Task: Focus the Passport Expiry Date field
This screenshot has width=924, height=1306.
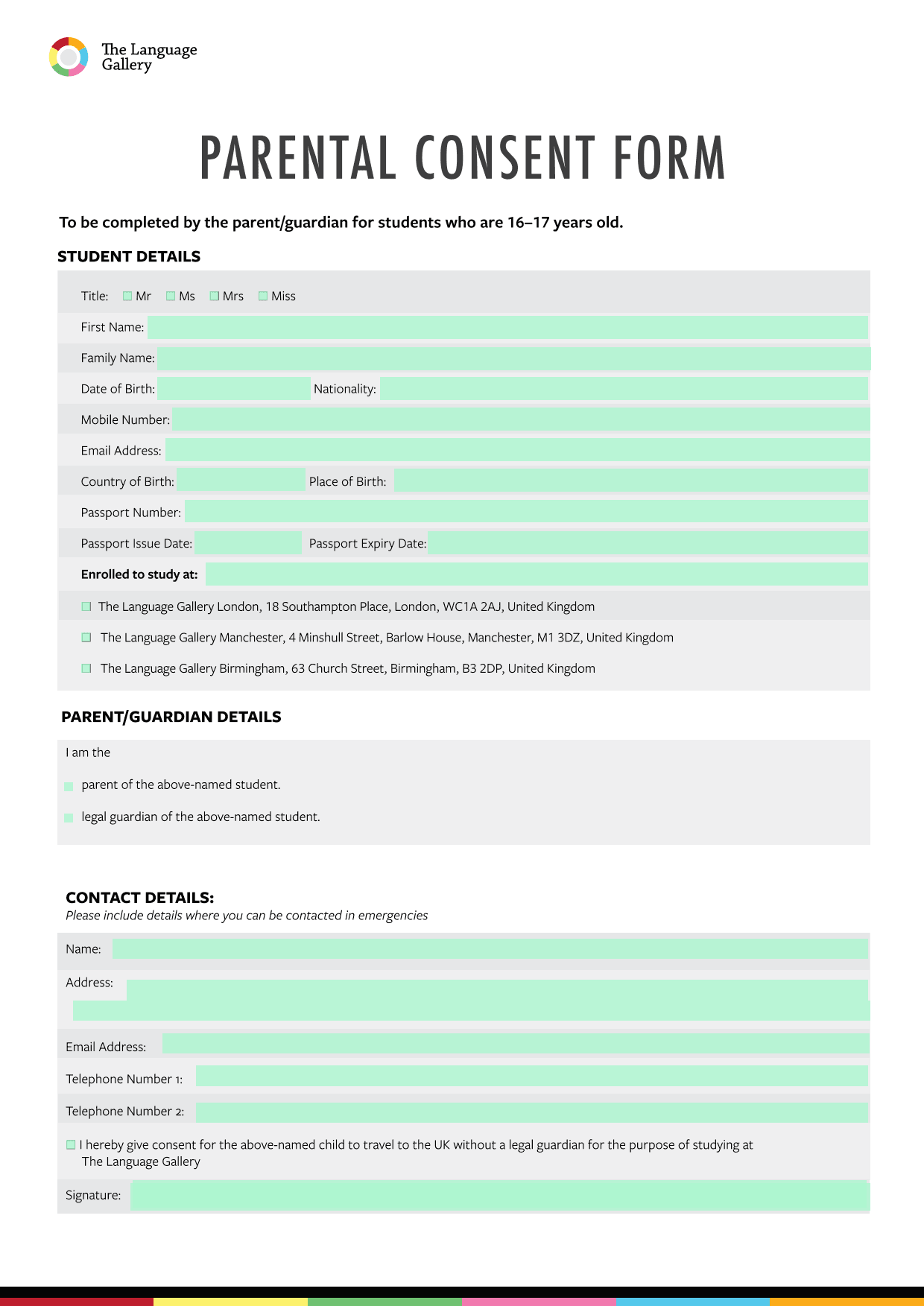Action: click(x=647, y=543)
